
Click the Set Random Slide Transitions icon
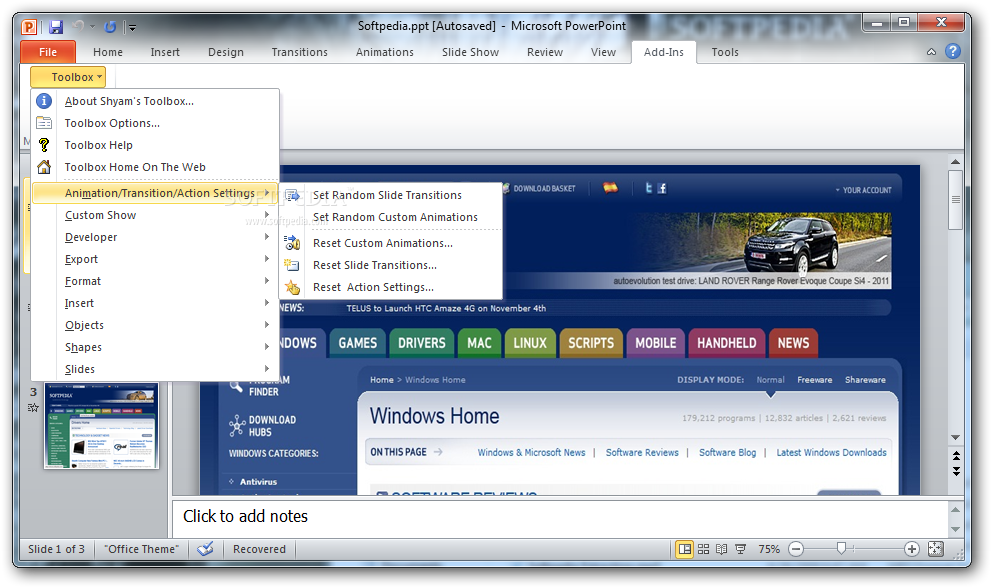pyautogui.click(x=292, y=195)
